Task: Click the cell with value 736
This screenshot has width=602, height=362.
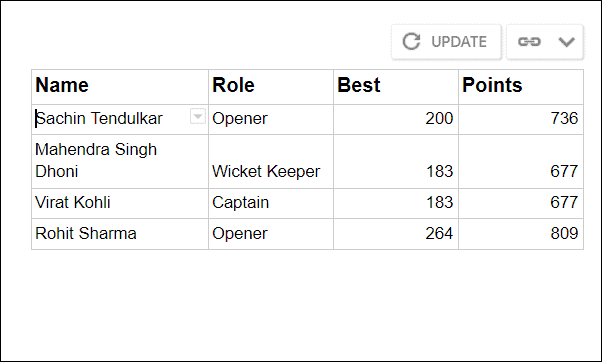Action: tap(521, 119)
